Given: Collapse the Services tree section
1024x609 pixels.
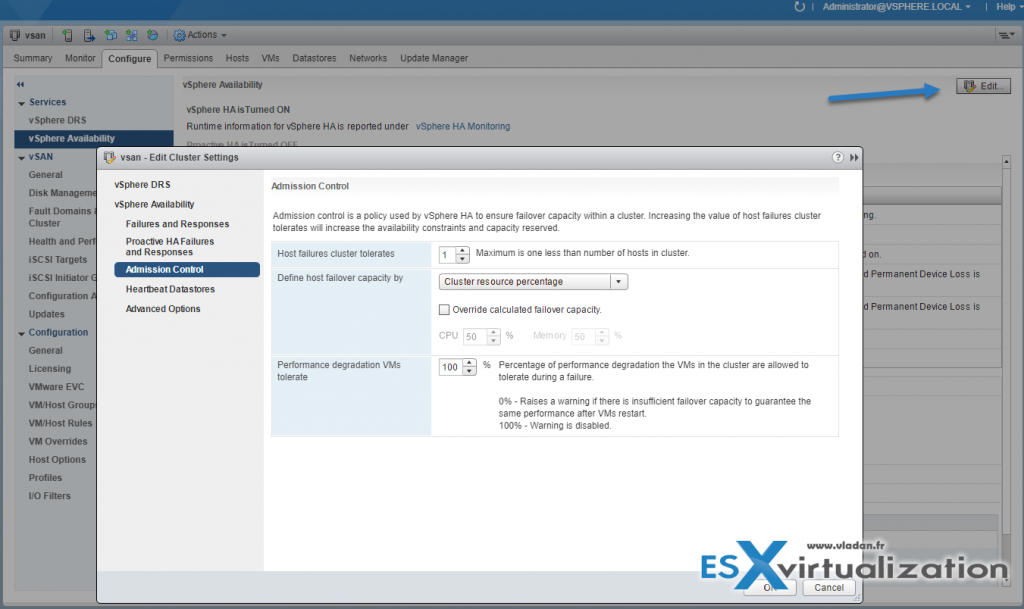Looking at the screenshot, I should click(22, 103).
